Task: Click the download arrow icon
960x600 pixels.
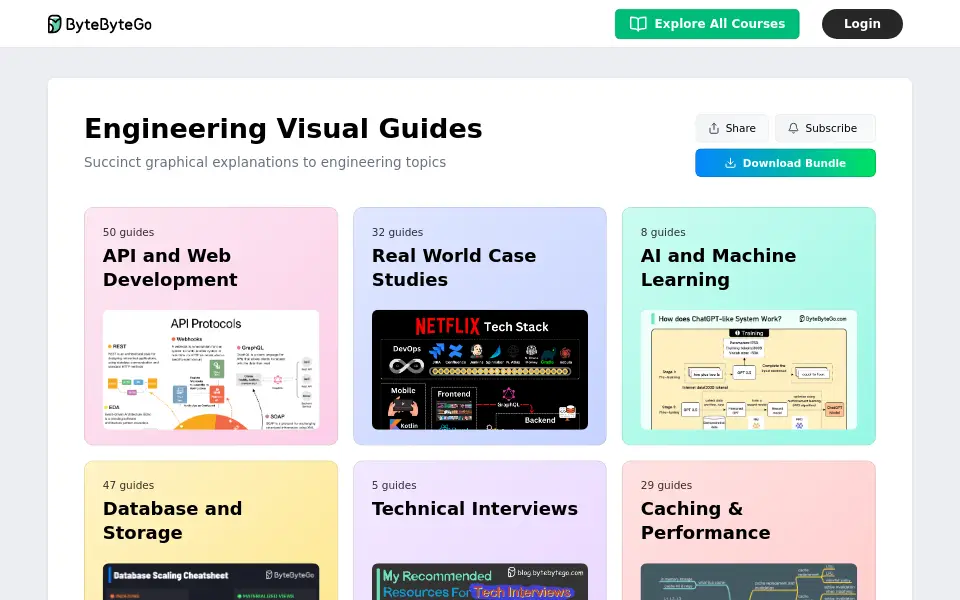Action: pos(730,163)
